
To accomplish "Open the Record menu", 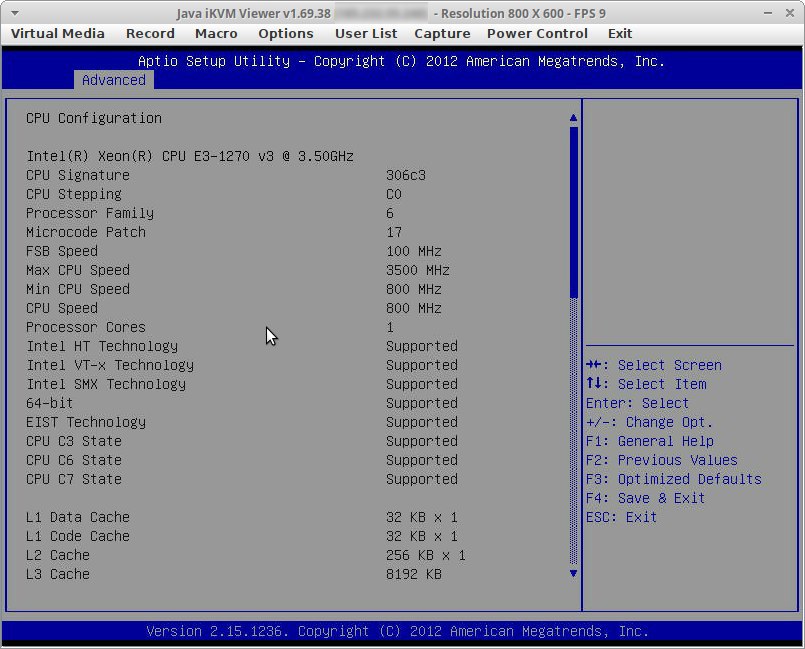I will (x=150, y=33).
